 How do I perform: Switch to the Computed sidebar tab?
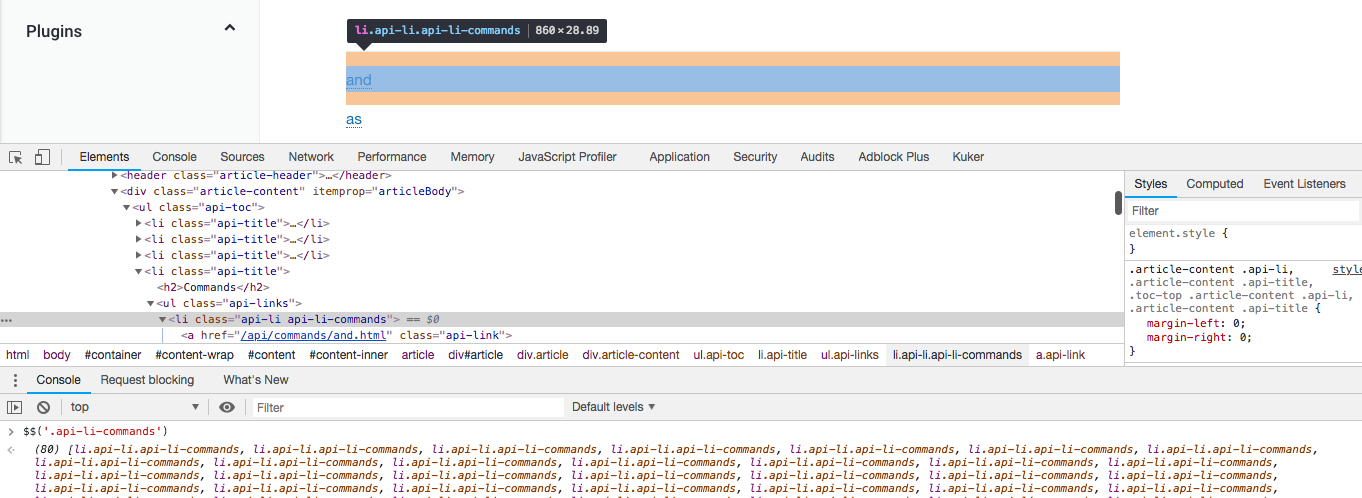click(1215, 184)
